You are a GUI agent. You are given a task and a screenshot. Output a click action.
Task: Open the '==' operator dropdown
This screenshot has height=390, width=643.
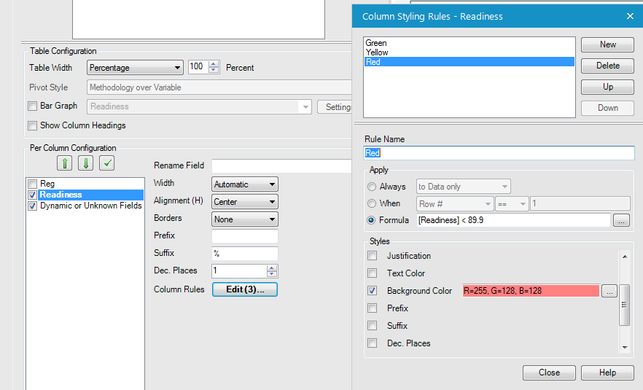tap(511, 204)
